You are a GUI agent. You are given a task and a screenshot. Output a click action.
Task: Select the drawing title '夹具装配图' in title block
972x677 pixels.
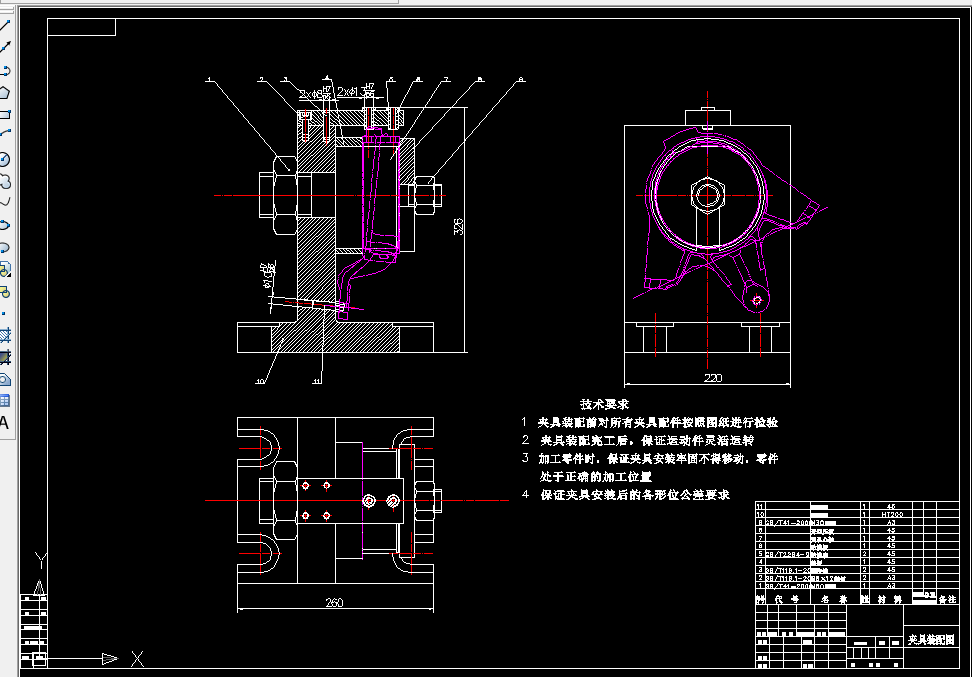(x=931, y=640)
